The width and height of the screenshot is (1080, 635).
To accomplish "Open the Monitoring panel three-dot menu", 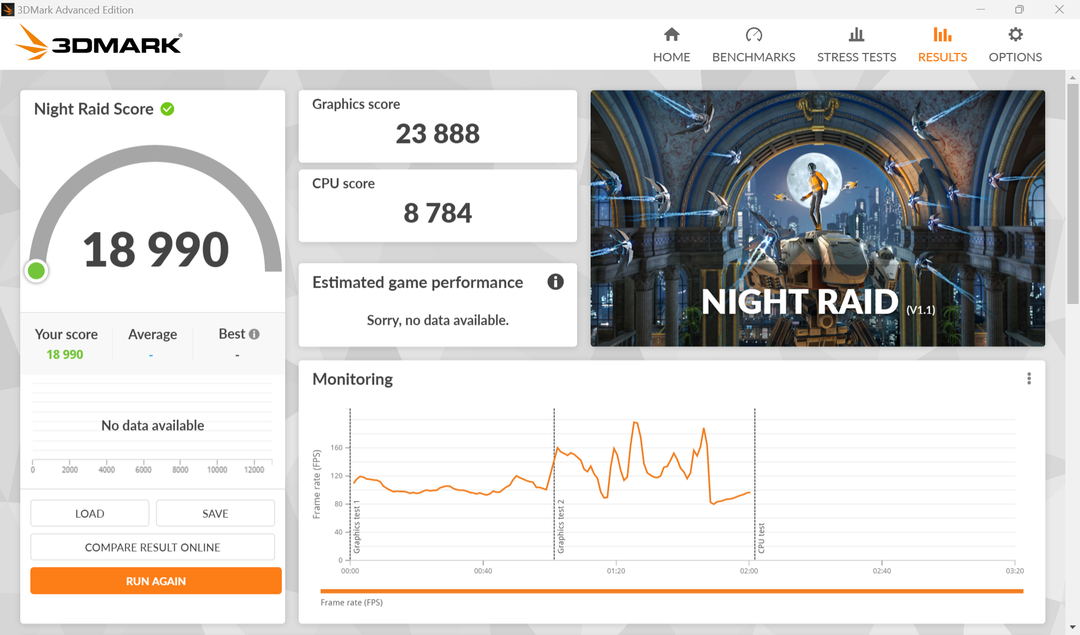I will 1028,379.
